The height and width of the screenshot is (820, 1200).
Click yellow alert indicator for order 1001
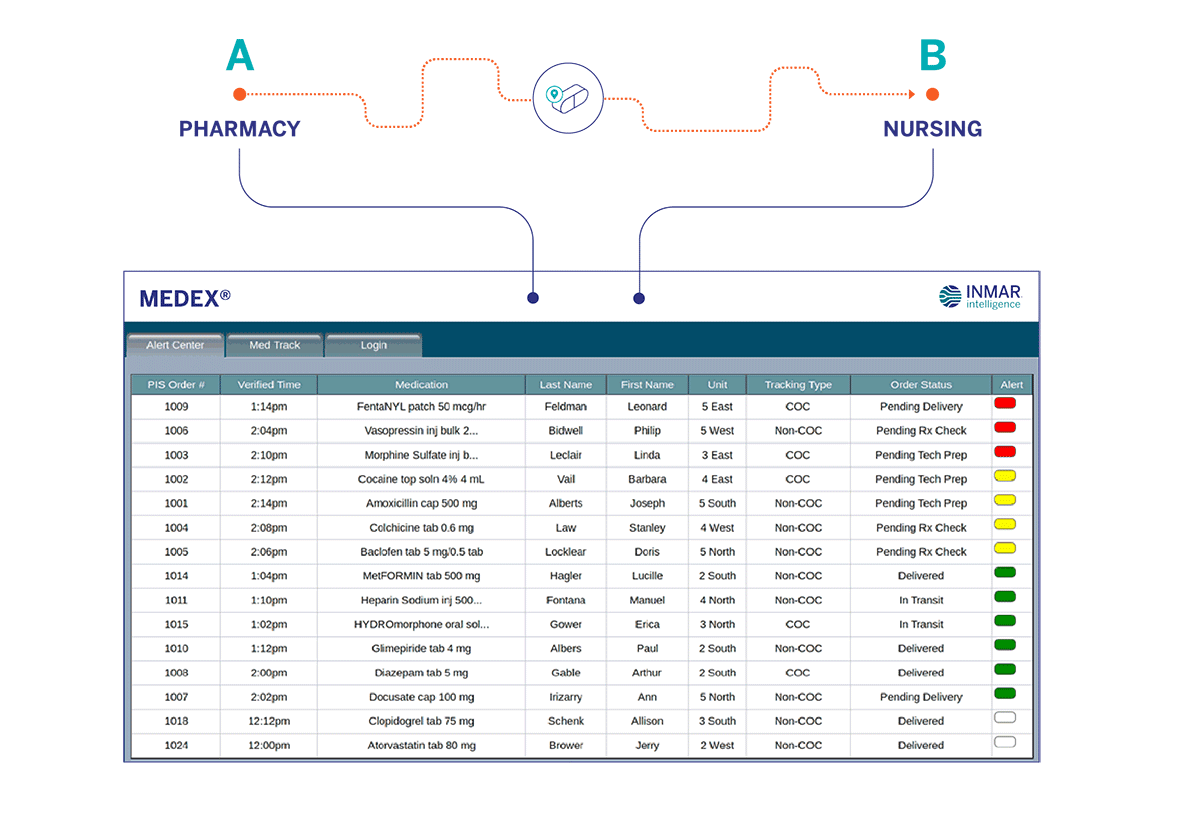1005,500
